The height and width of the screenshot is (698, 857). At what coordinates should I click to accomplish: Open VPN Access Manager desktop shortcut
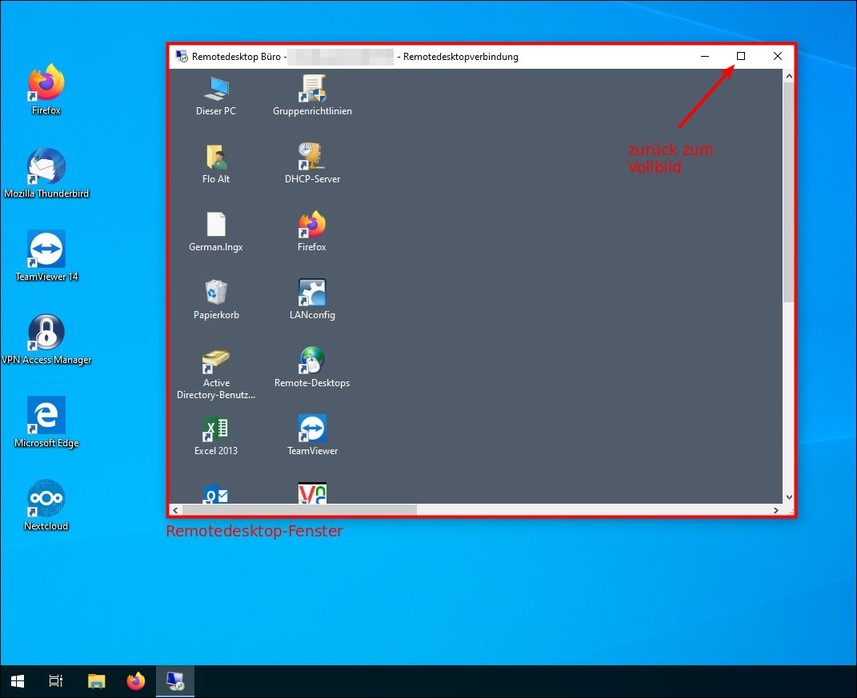coord(46,333)
